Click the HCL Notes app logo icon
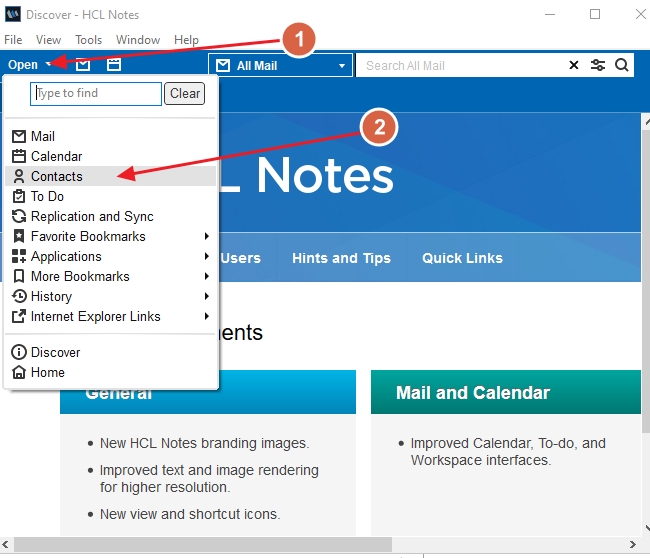Screen dimensions: 650x558 coord(13,14)
